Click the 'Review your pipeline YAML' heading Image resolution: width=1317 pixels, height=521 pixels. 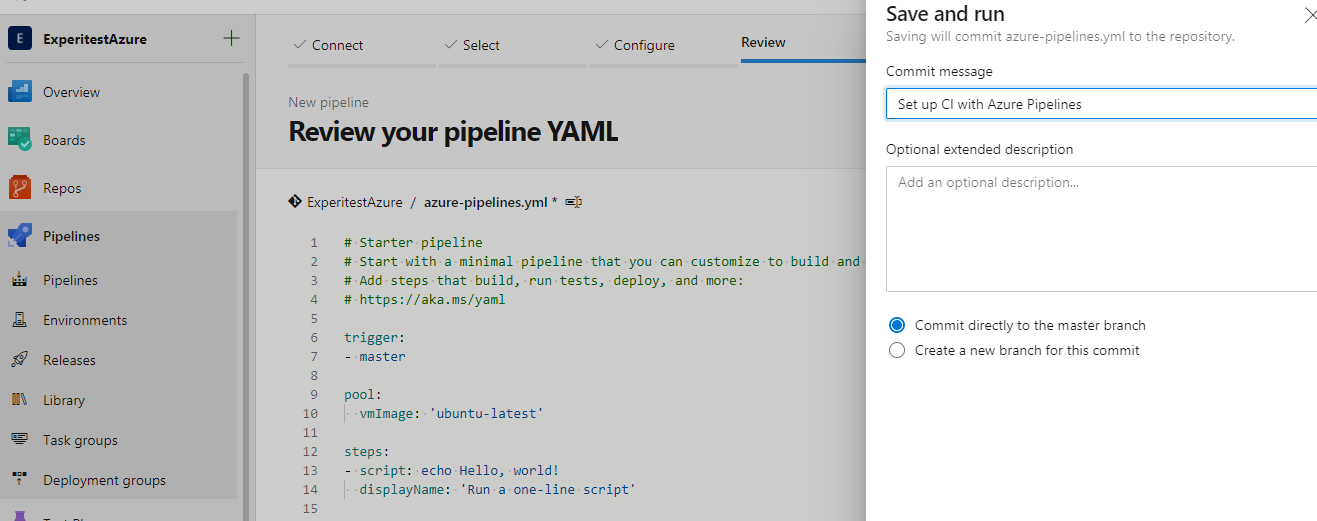point(453,131)
